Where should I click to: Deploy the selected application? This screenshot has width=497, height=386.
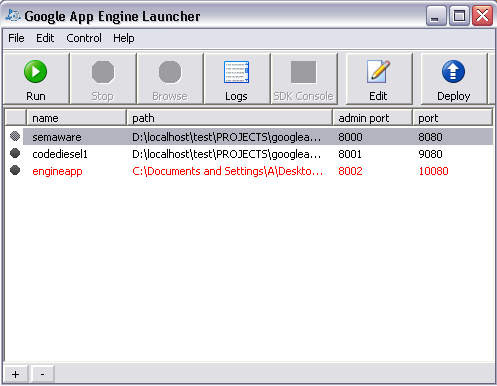454,79
